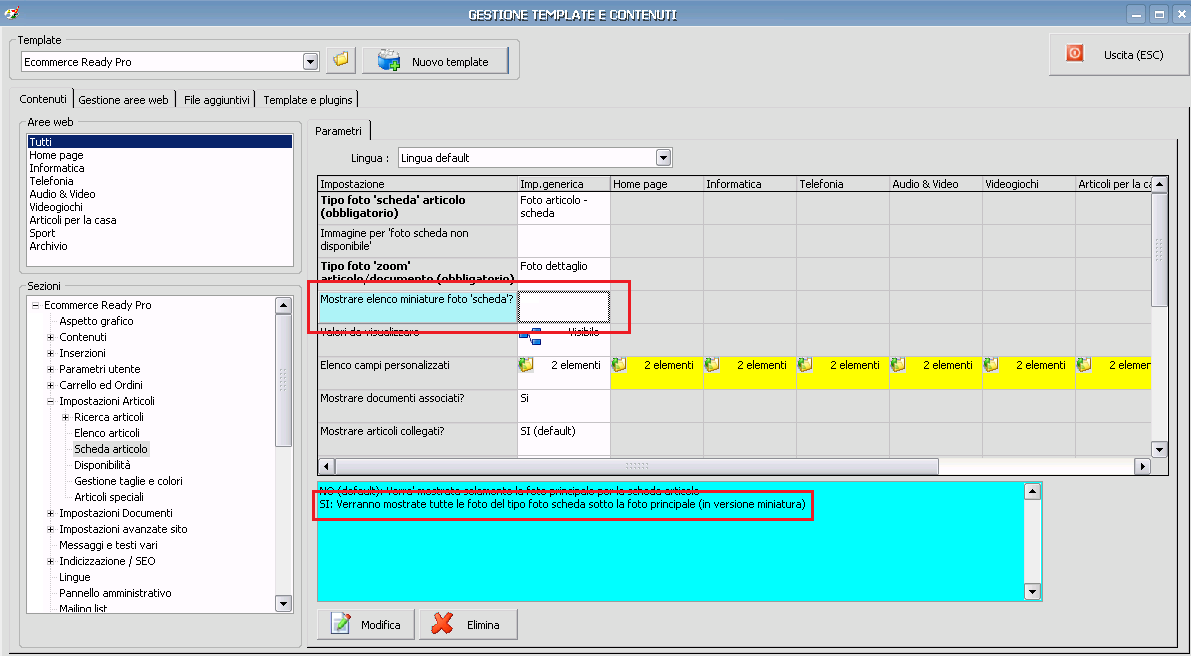The image size is (1191, 656).
Task: Select Lingue tree item
Action: tap(74, 577)
